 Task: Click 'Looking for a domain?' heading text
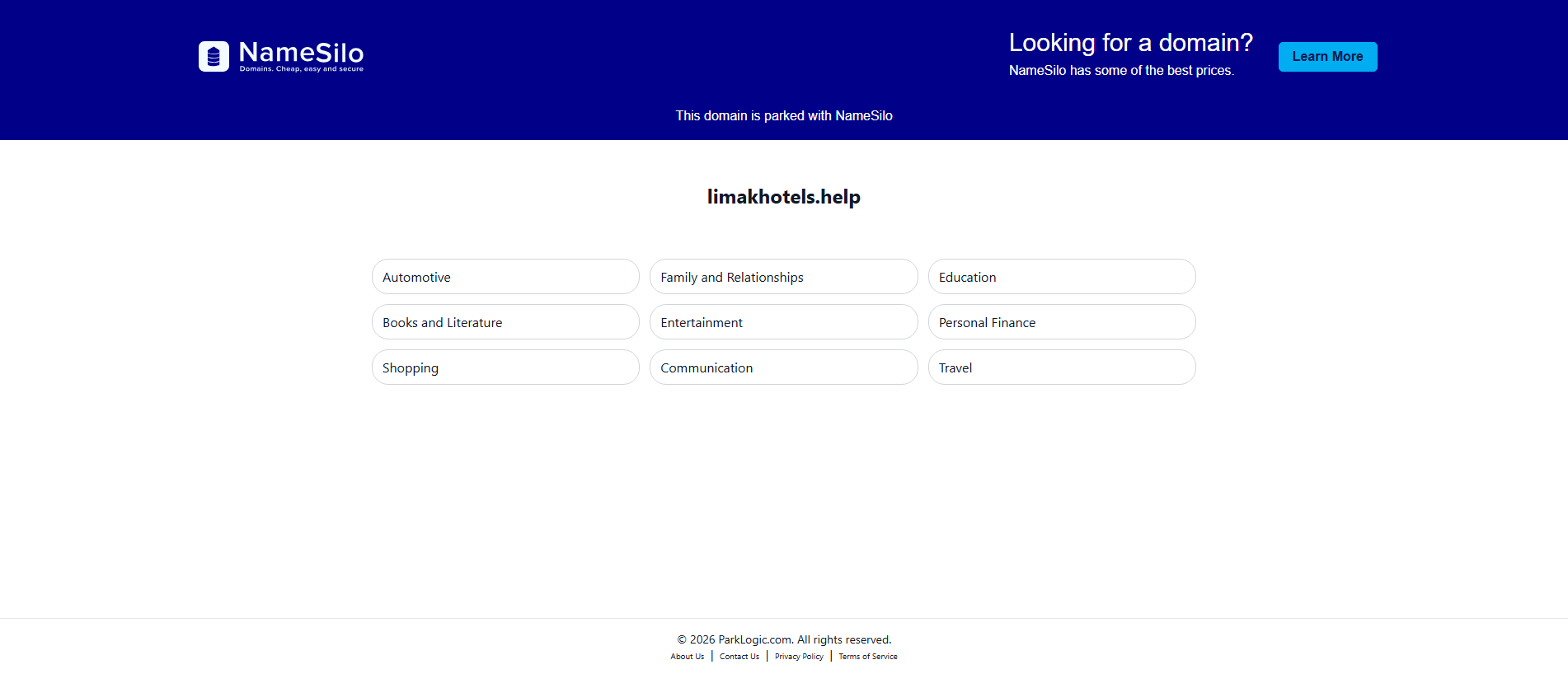click(x=1130, y=43)
